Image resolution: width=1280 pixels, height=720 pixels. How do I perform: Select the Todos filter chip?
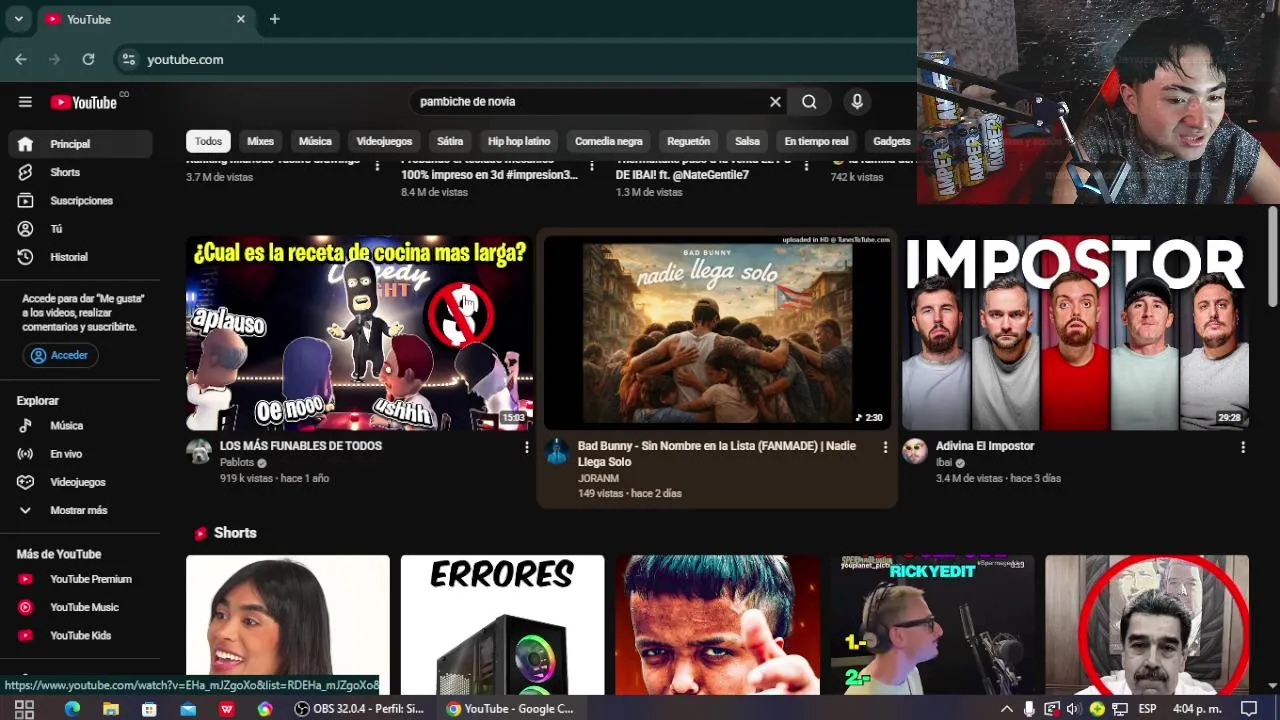[208, 141]
